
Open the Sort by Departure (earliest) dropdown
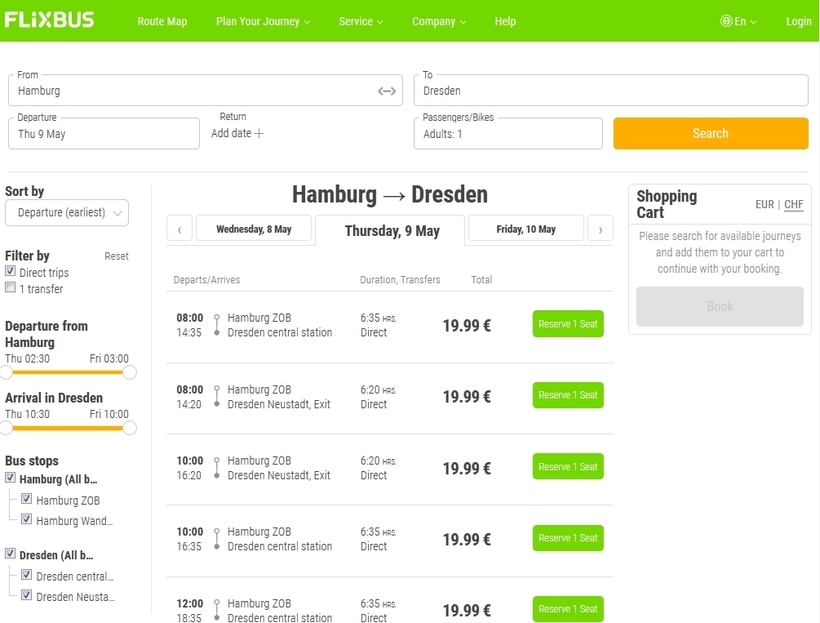(67, 213)
